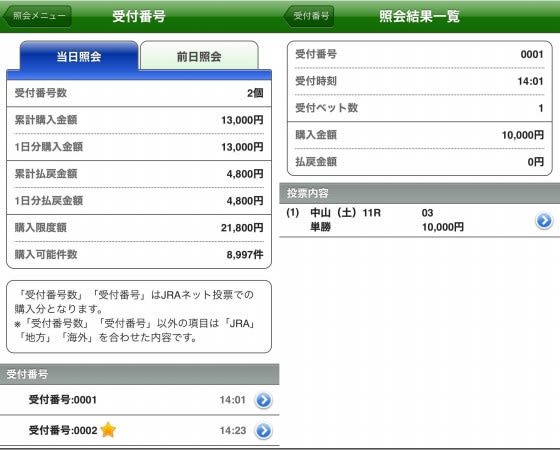Switch to the 前日照会 tab

199,56
